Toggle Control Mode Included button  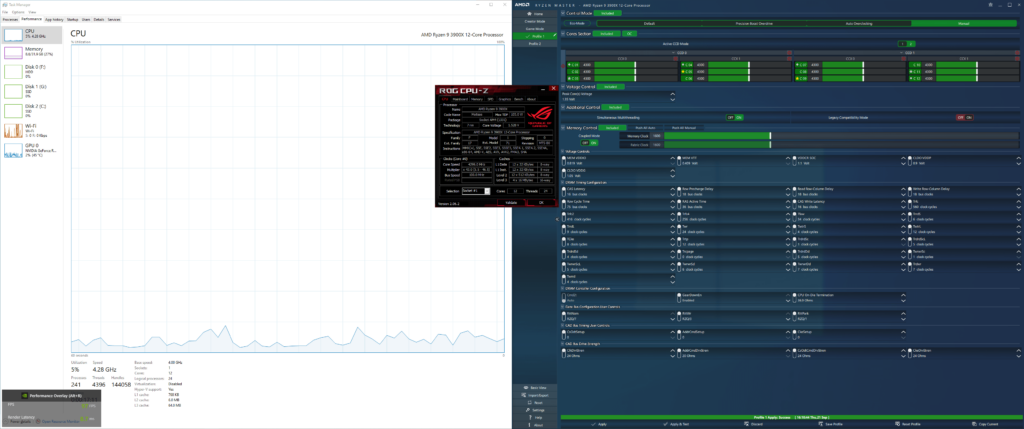pos(608,13)
